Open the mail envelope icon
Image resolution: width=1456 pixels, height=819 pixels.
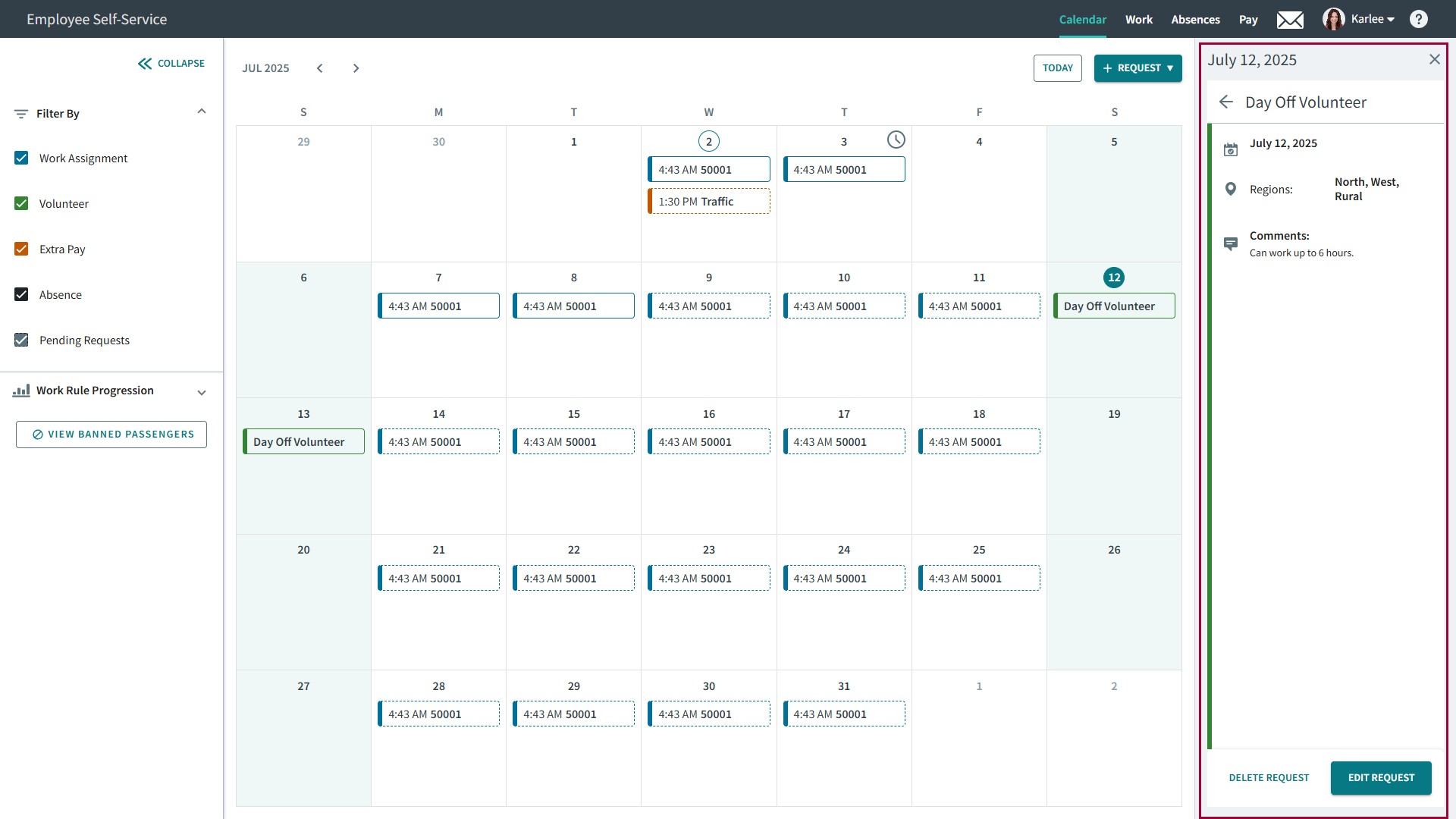1290,20
